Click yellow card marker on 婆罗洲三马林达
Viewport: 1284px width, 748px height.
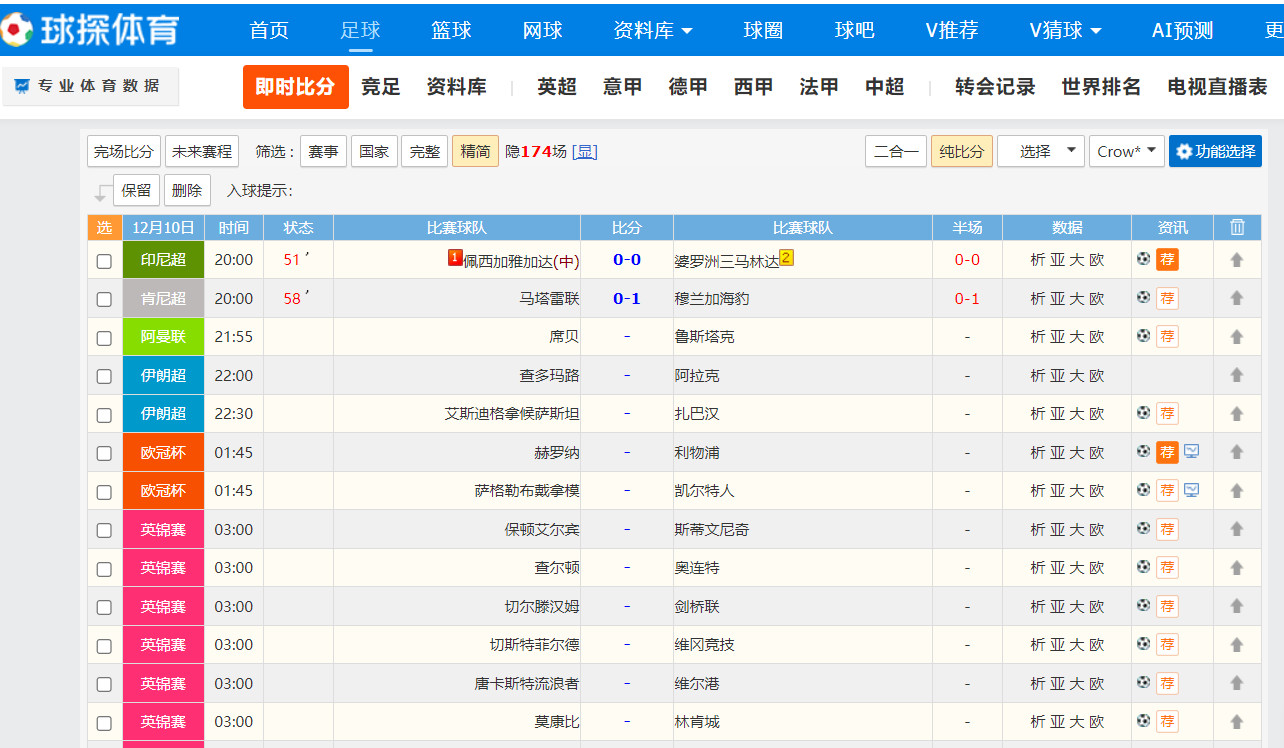786,258
